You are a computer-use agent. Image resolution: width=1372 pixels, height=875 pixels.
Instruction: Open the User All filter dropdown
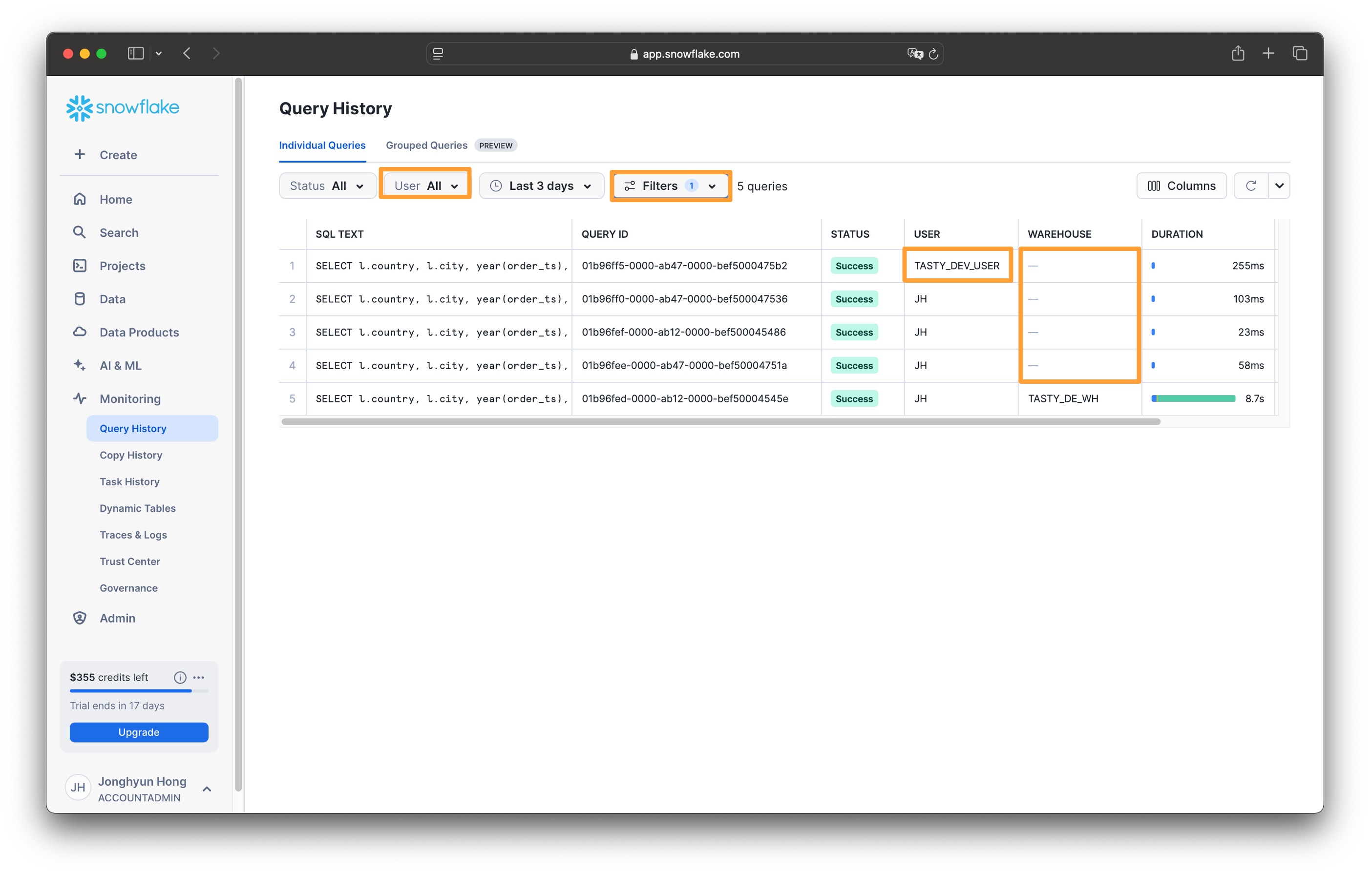click(x=425, y=186)
